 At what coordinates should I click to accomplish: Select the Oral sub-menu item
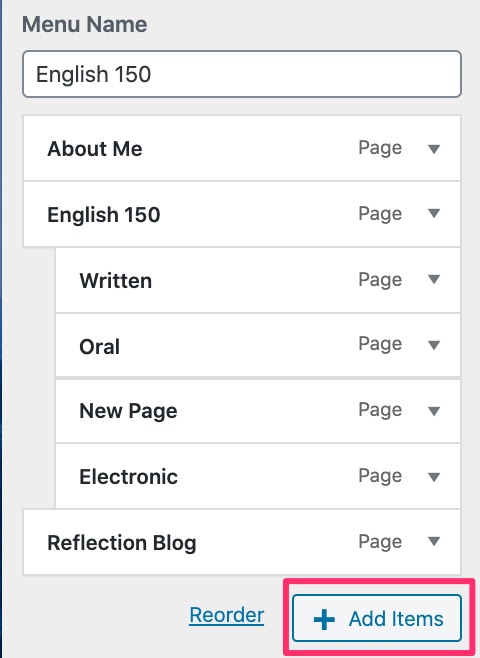[258, 345]
